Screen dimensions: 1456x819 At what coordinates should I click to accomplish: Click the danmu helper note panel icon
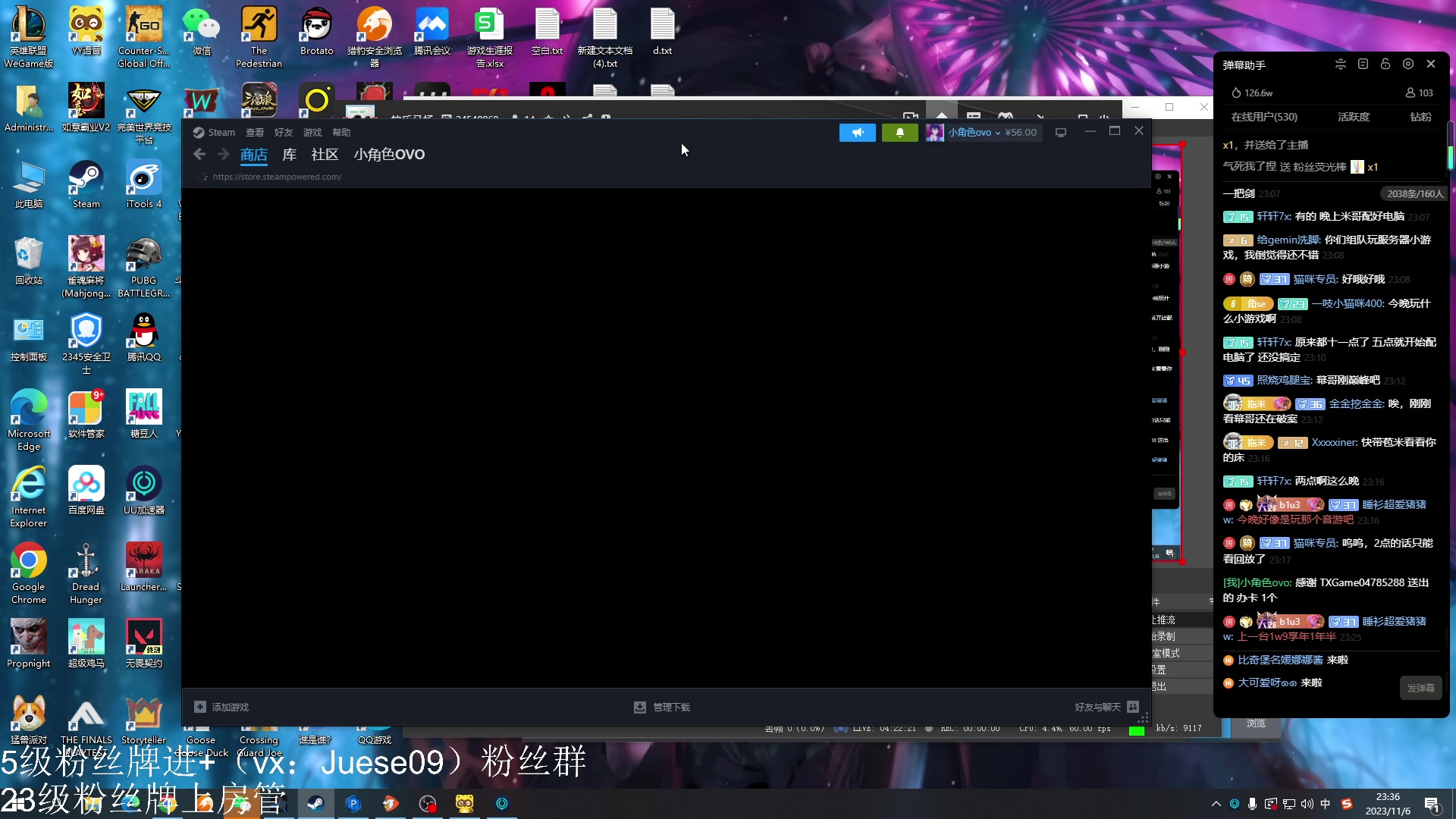point(1363,64)
